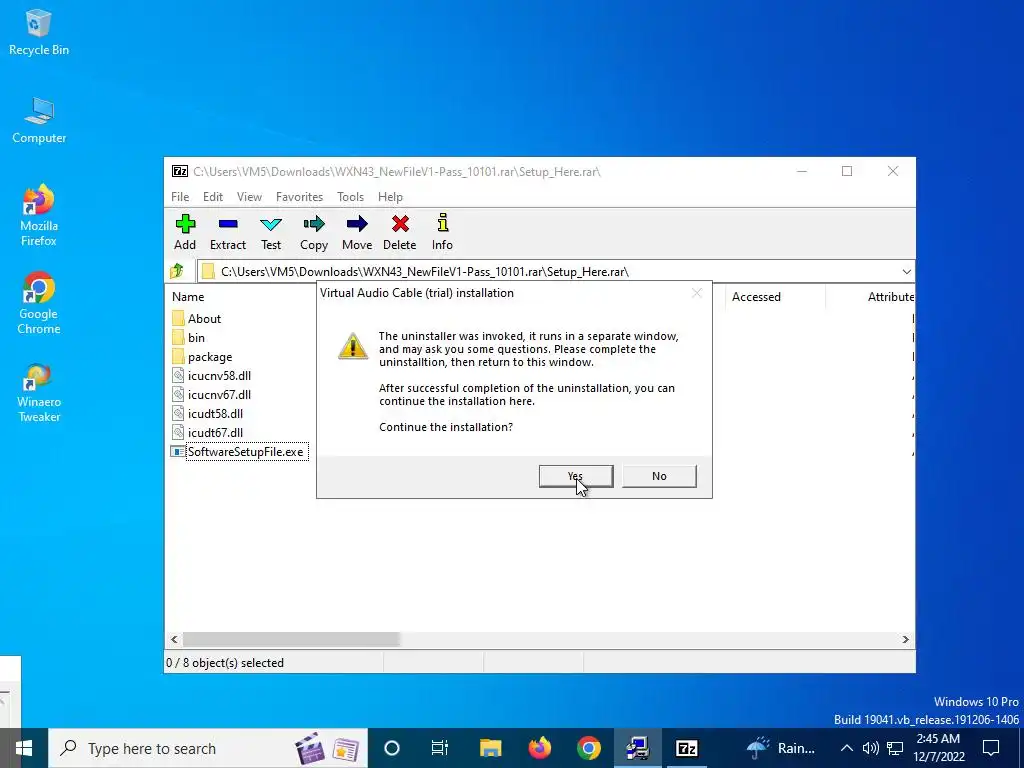The image size is (1024, 768).
Task: Select the Computer desktop icon
Action: (39, 121)
